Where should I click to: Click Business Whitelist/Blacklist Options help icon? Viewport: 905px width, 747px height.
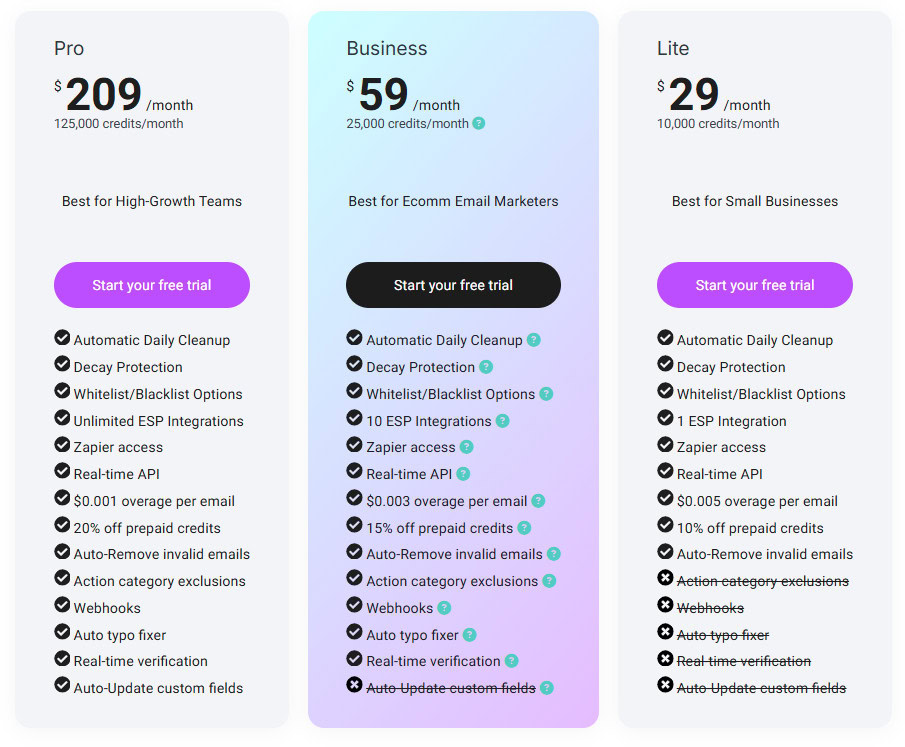point(546,394)
